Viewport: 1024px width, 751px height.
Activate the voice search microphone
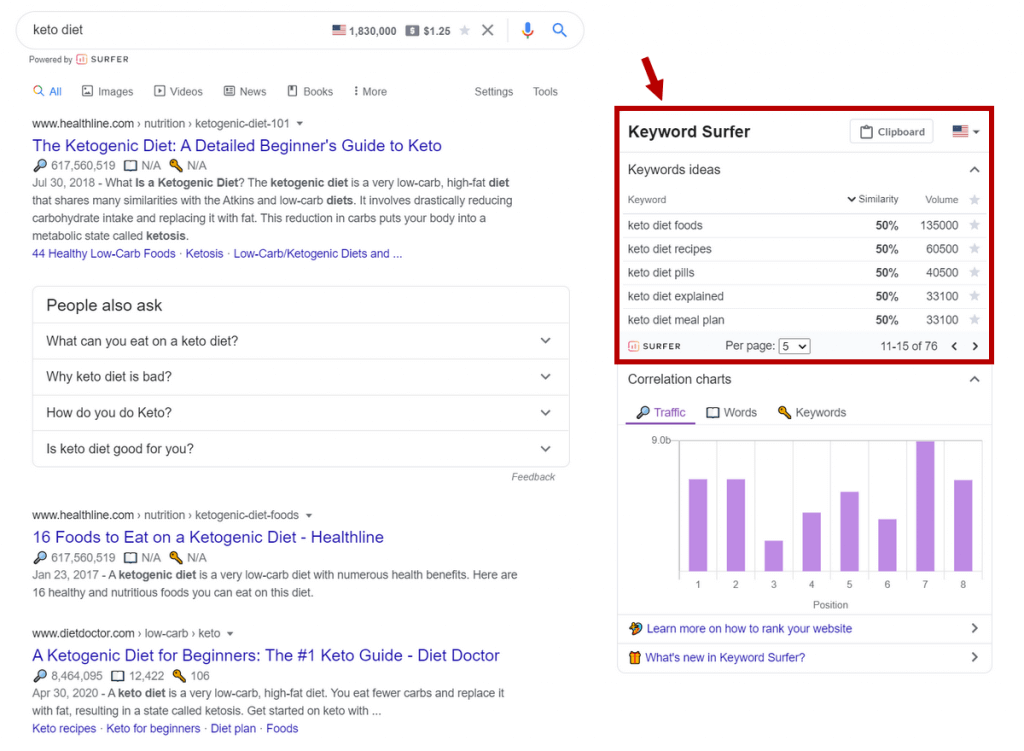point(528,30)
